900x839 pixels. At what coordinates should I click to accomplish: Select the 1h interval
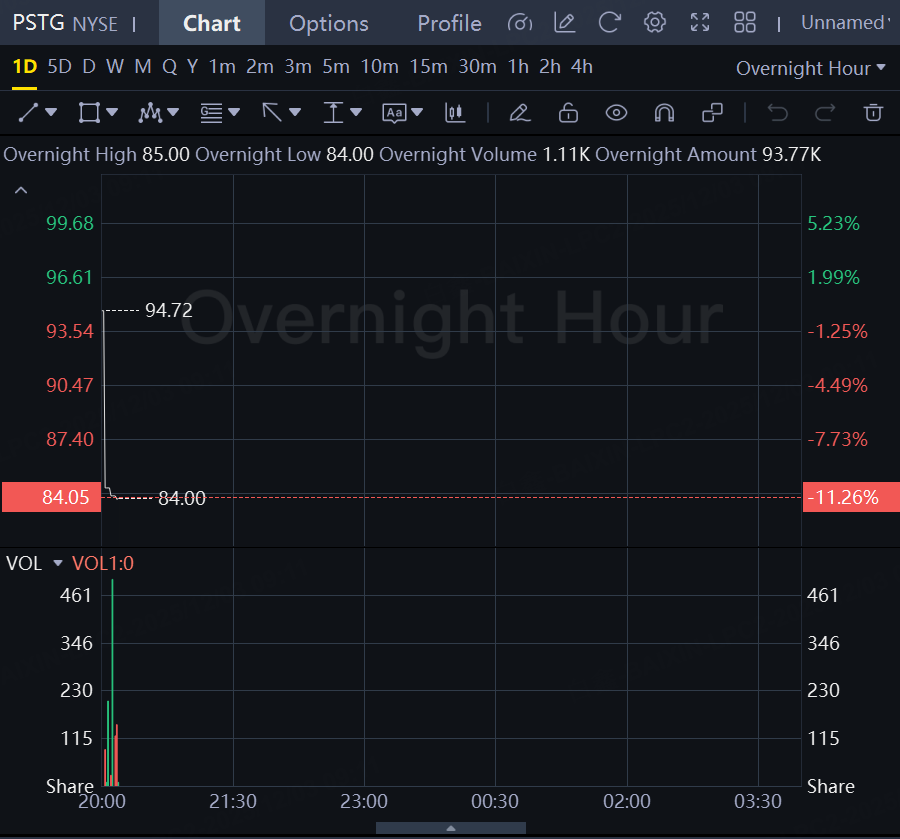coord(518,67)
